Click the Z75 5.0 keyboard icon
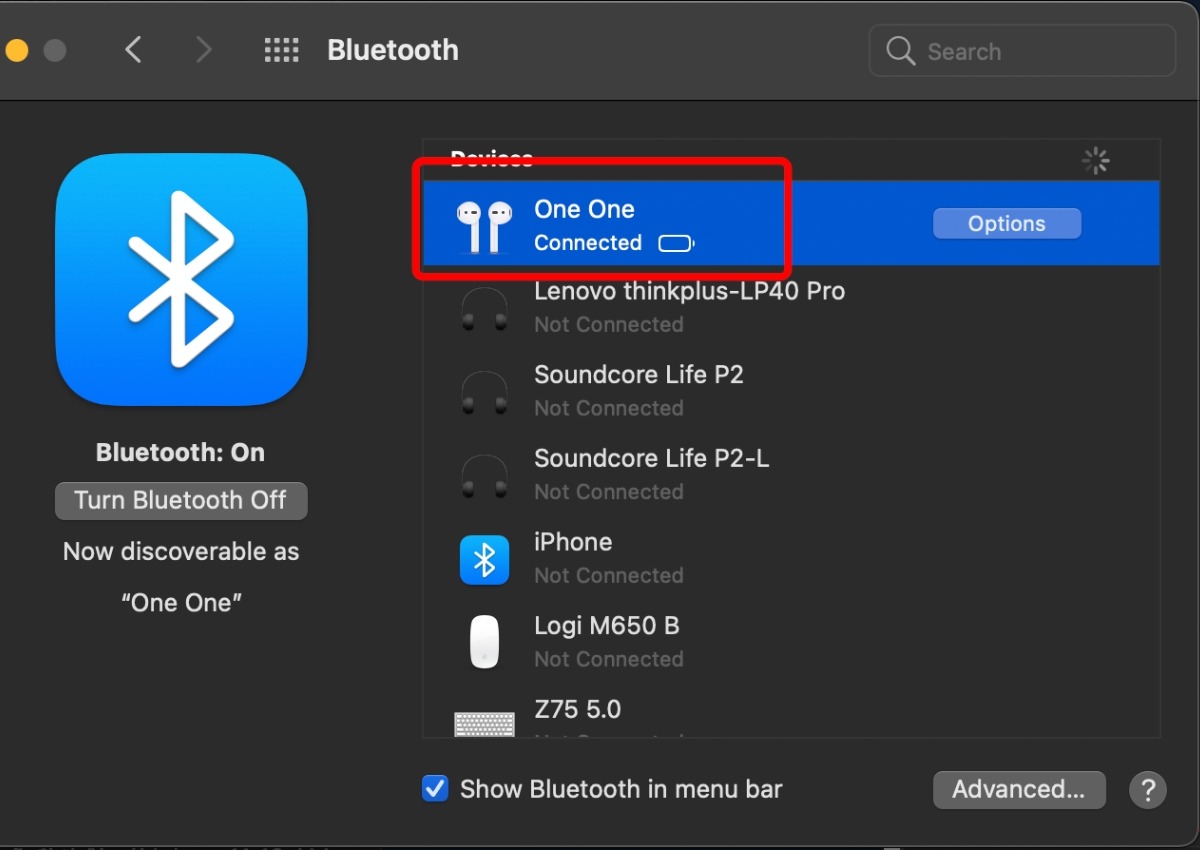This screenshot has width=1200, height=850. point(484,724)
